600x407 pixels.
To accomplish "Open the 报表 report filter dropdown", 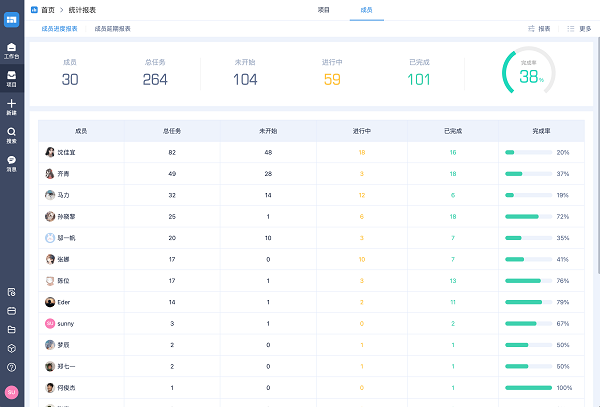I will click(x=539, y=29).
